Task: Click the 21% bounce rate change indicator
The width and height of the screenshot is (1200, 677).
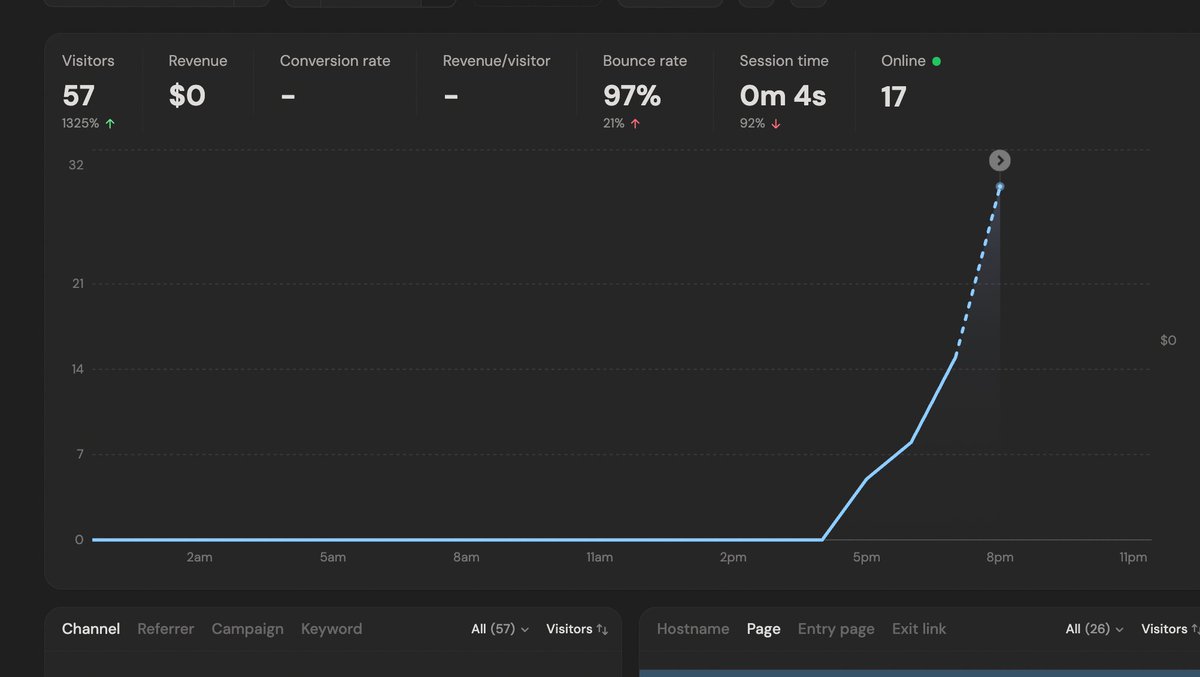Action: click(x=621, y=124)
